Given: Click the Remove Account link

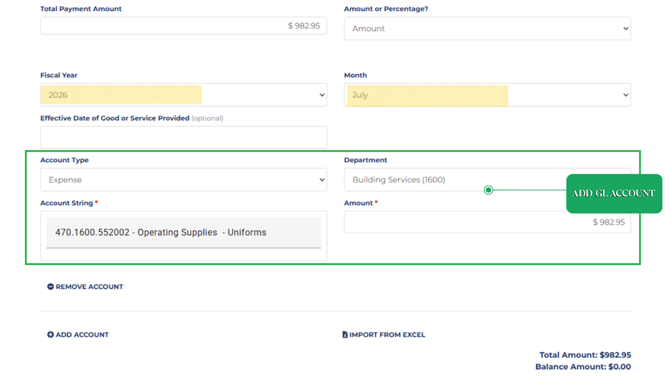Looking at the screenshot, I should click(85, 287).
